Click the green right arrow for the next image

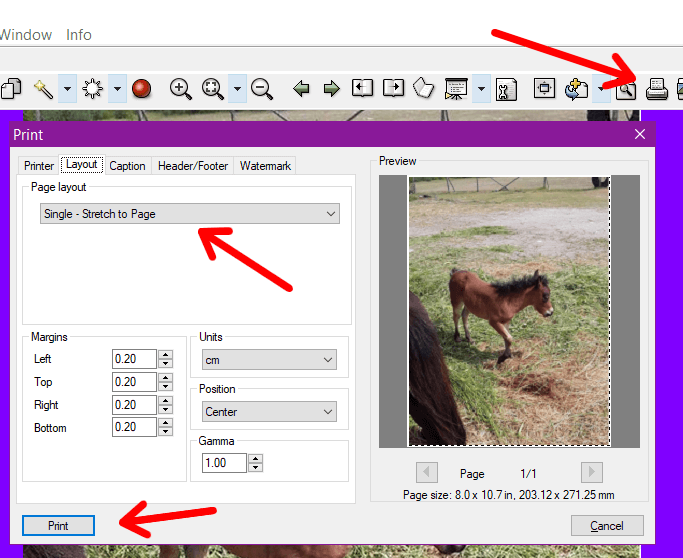331,89
